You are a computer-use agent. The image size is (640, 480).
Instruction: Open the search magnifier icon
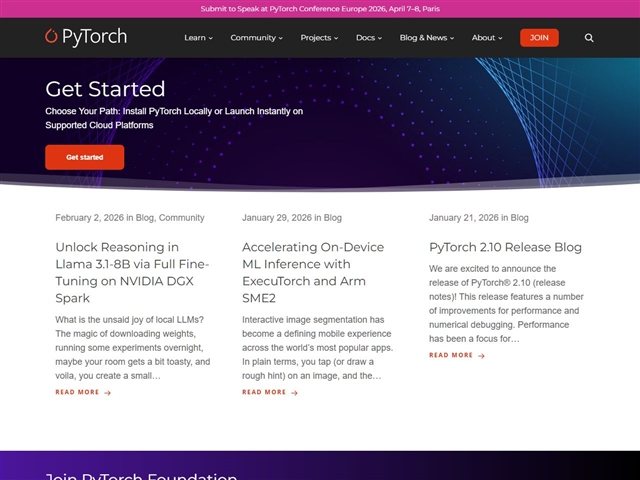coord(589,38)
